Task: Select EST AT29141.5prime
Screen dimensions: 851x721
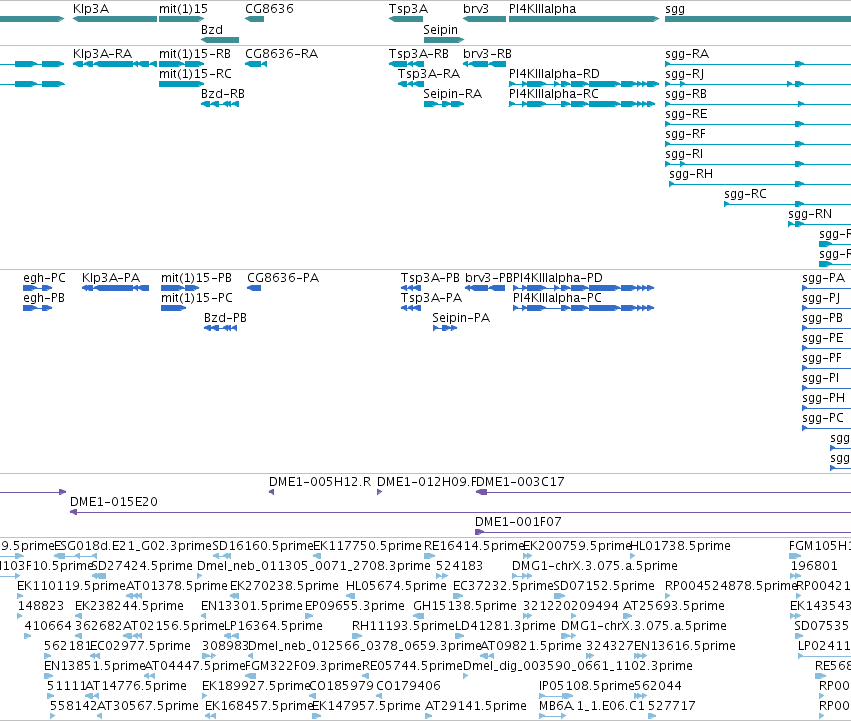Action: coord(428,716)
